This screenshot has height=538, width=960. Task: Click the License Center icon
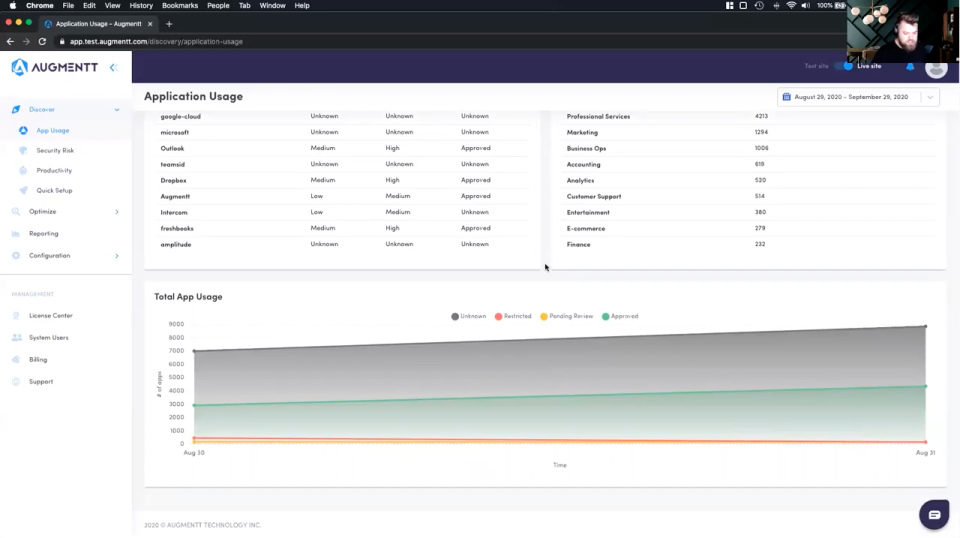coord(16,316)
